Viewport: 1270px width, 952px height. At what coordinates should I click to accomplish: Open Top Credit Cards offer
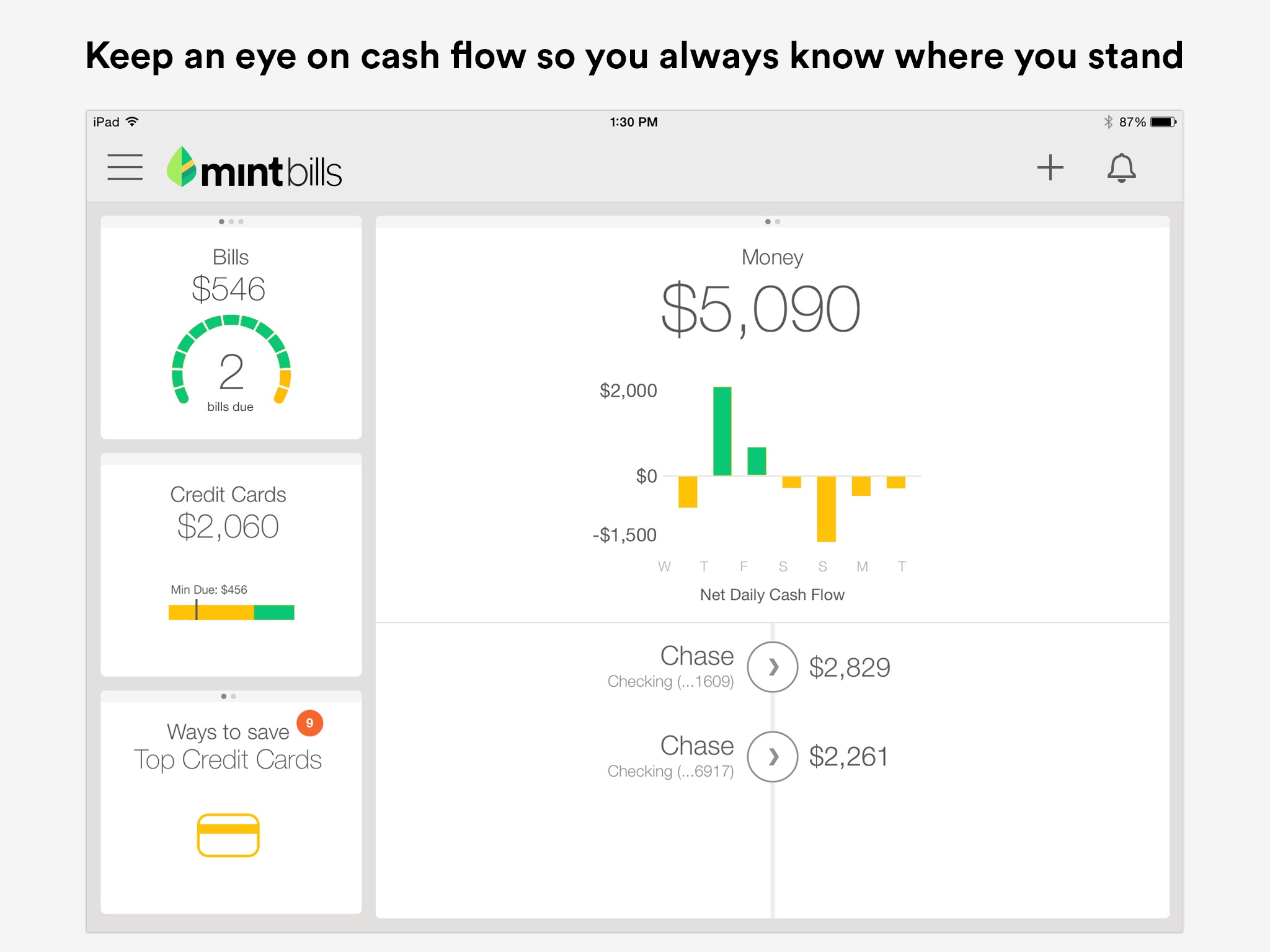[x=228, y=760]
